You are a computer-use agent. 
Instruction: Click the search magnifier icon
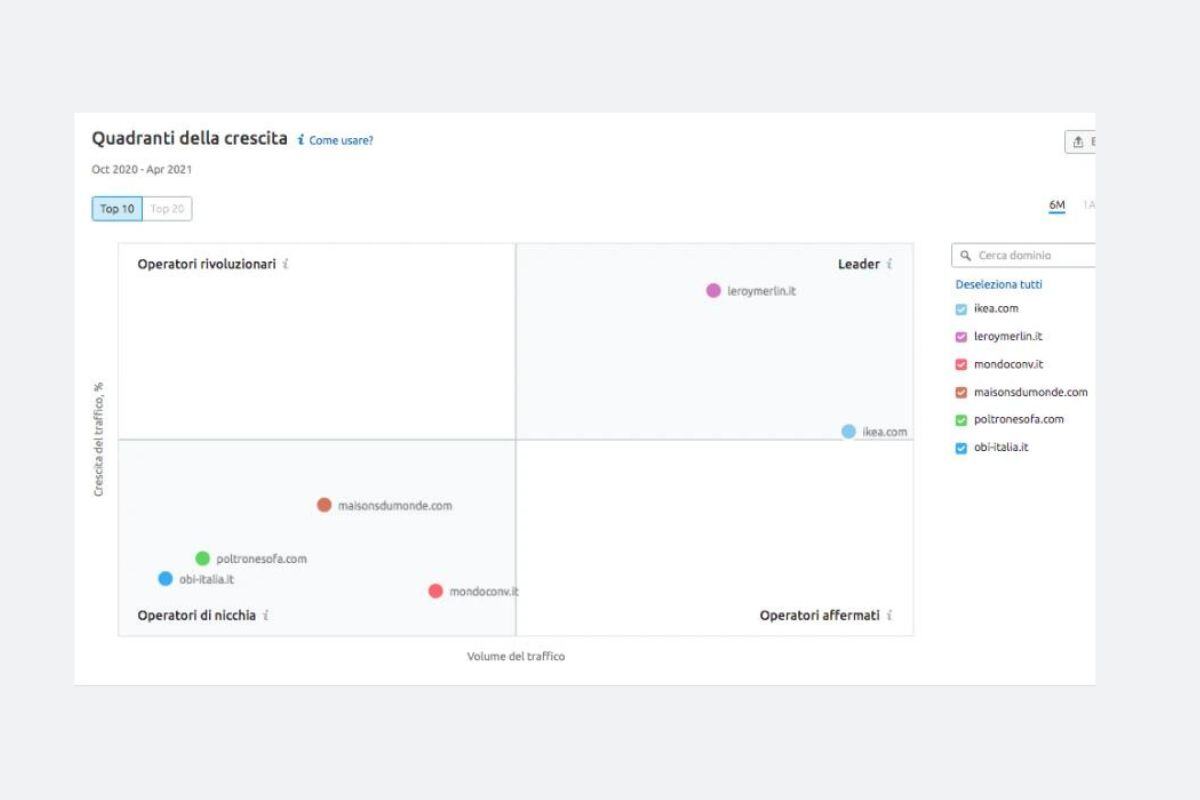coord(966,255)
